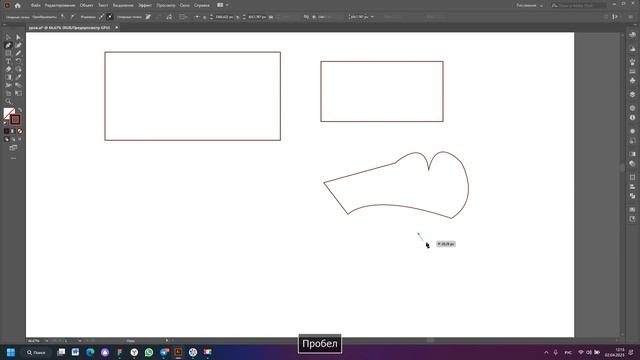Viewport: 640px width, 360px height.
Task: Open WhatsApp from the taskbar
Action: 149,352
